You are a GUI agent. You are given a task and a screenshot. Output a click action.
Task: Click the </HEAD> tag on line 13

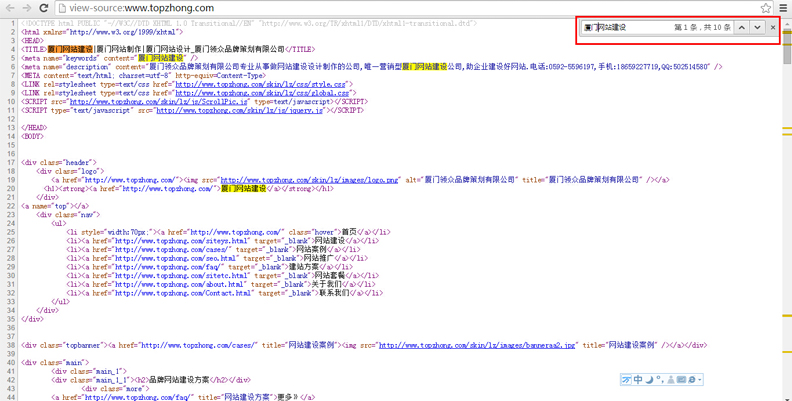point(34,128)
